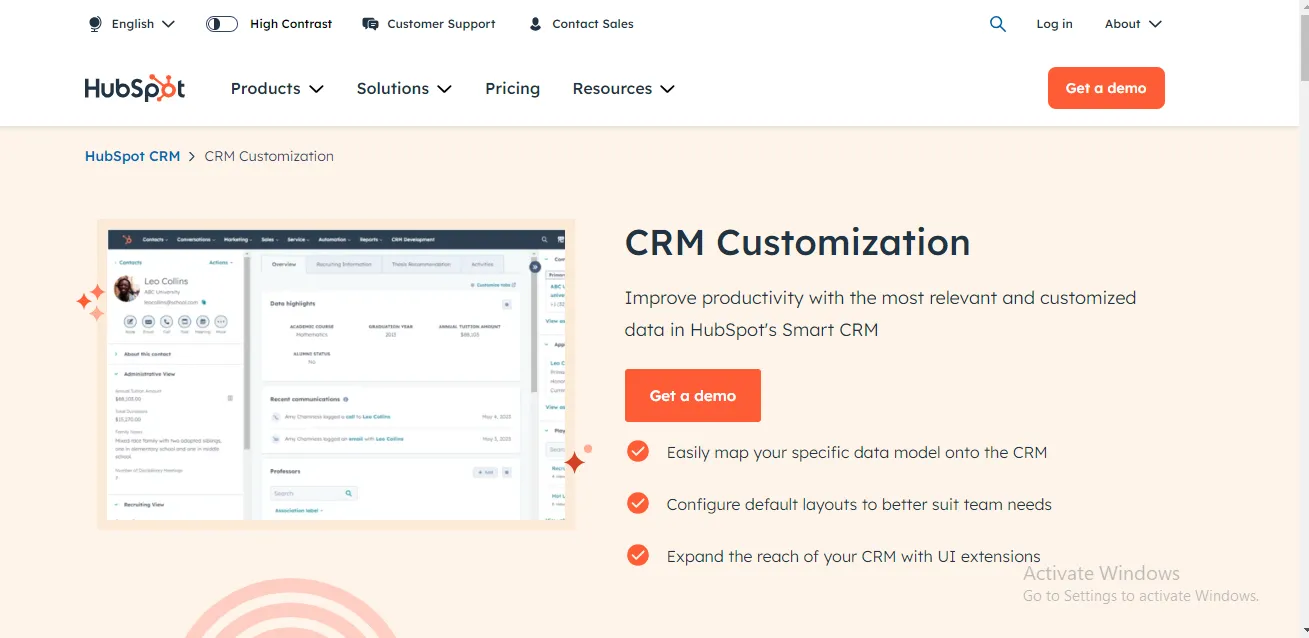Go to HubSpot CRM breadcrumb link

[x=132, y=156]
